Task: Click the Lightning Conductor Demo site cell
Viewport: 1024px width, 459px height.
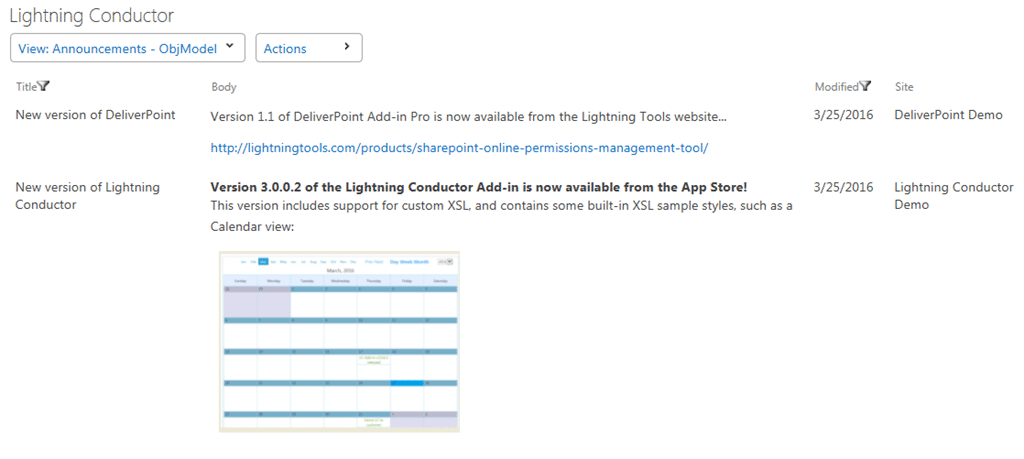Action: pyautogui.click(x=953, y=196)
